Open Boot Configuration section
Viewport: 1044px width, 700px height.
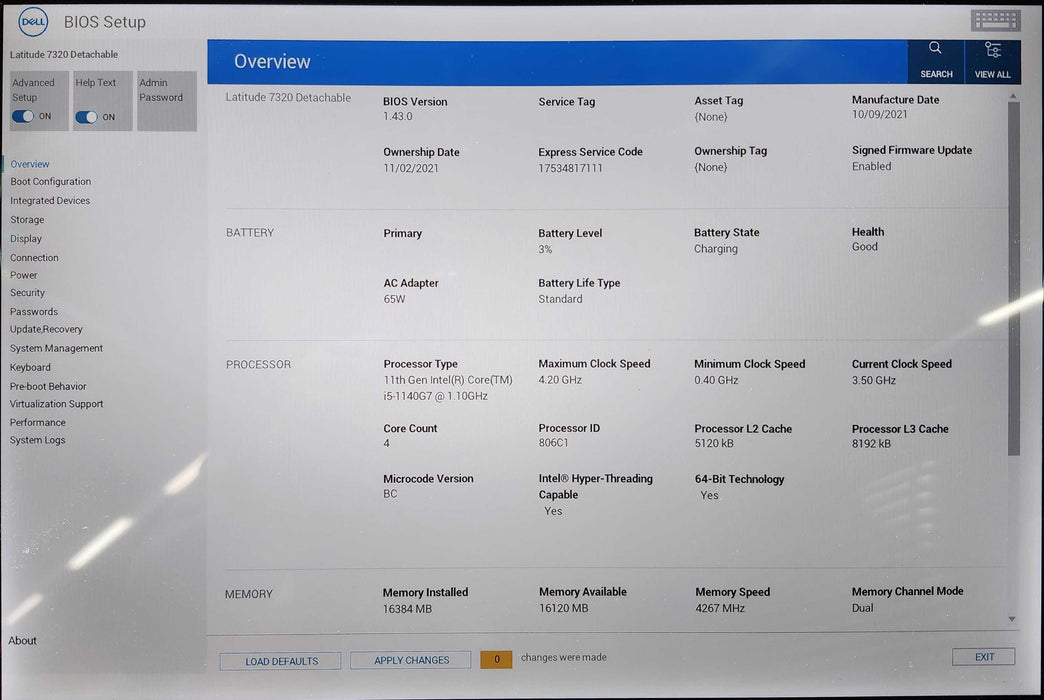point(50,182)
